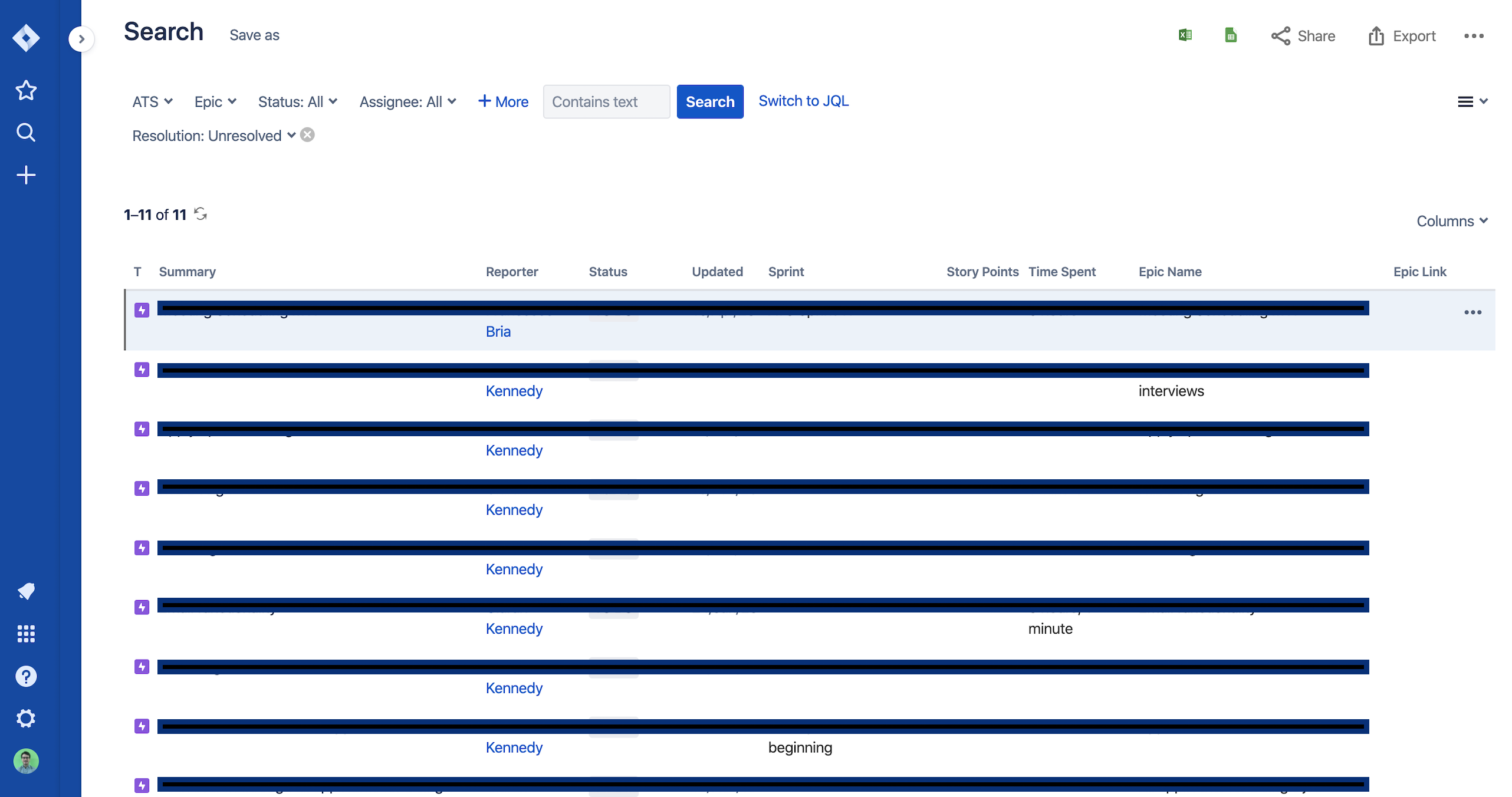Open Starred and recent star icon

pyautogui.click(x=26, y=90)
